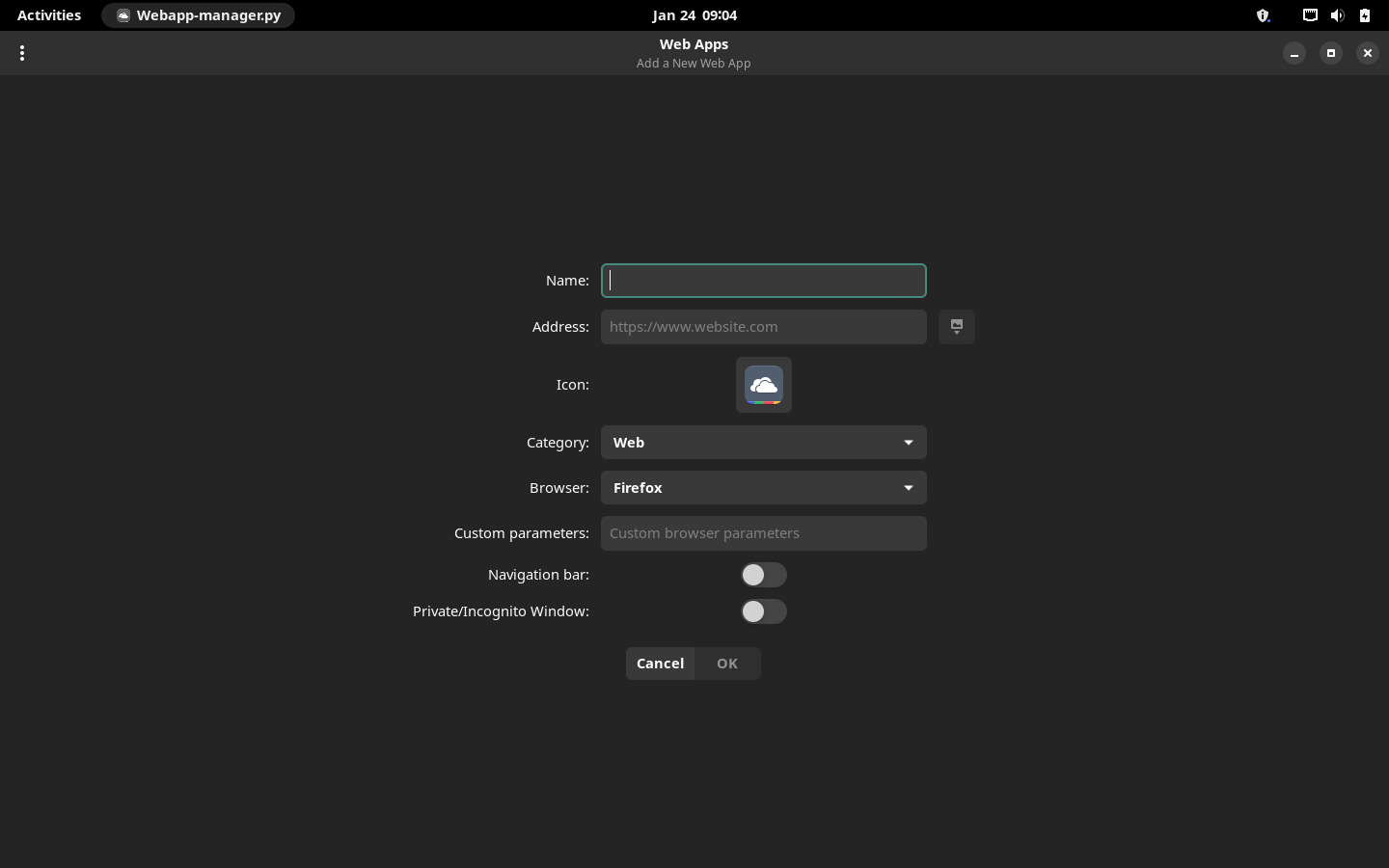Click the OK button

click(x=727, y=664)
